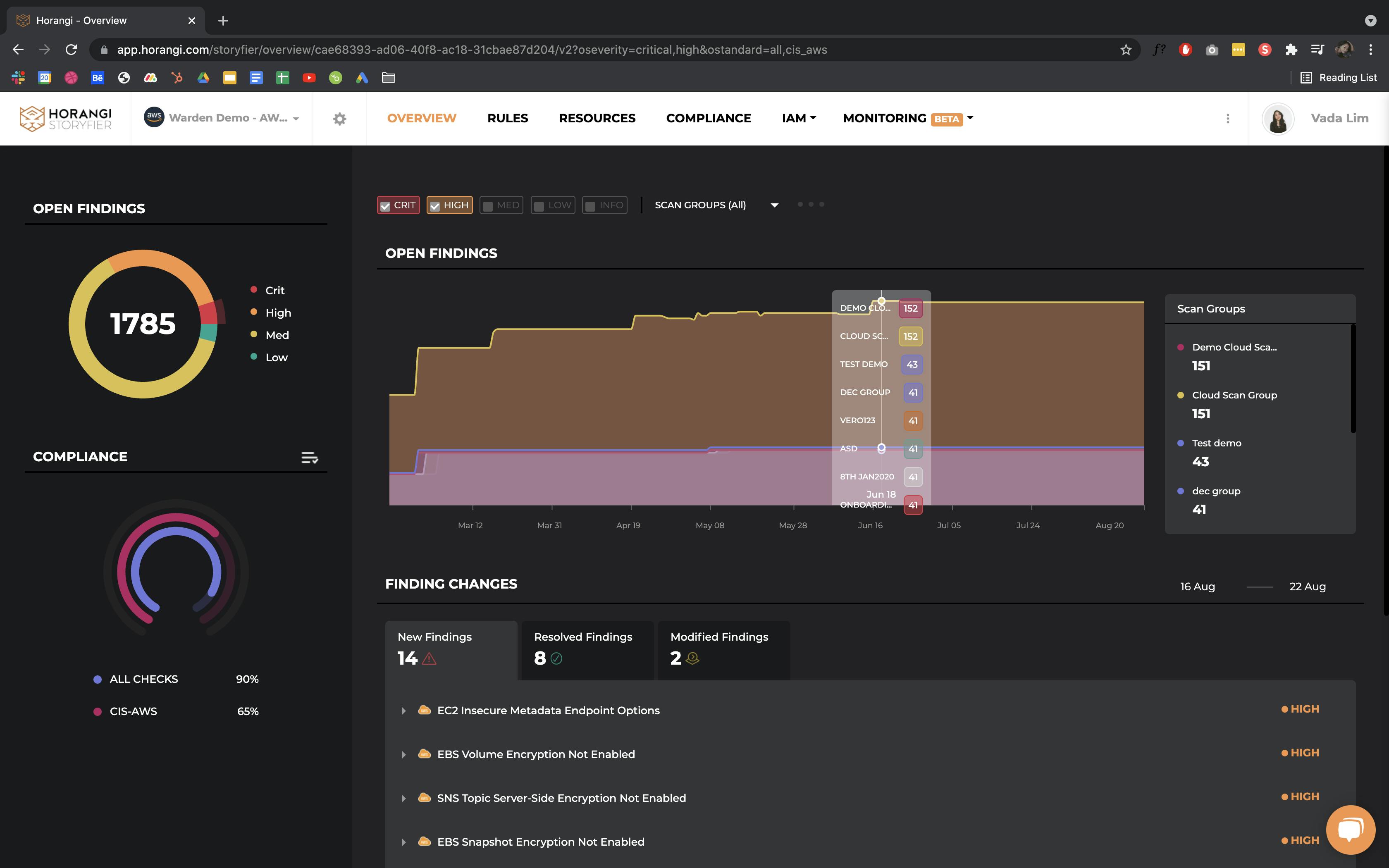1389x868 pixels.
Task: Open the orange chat support bubble
Action: (x=1351, y=830)
